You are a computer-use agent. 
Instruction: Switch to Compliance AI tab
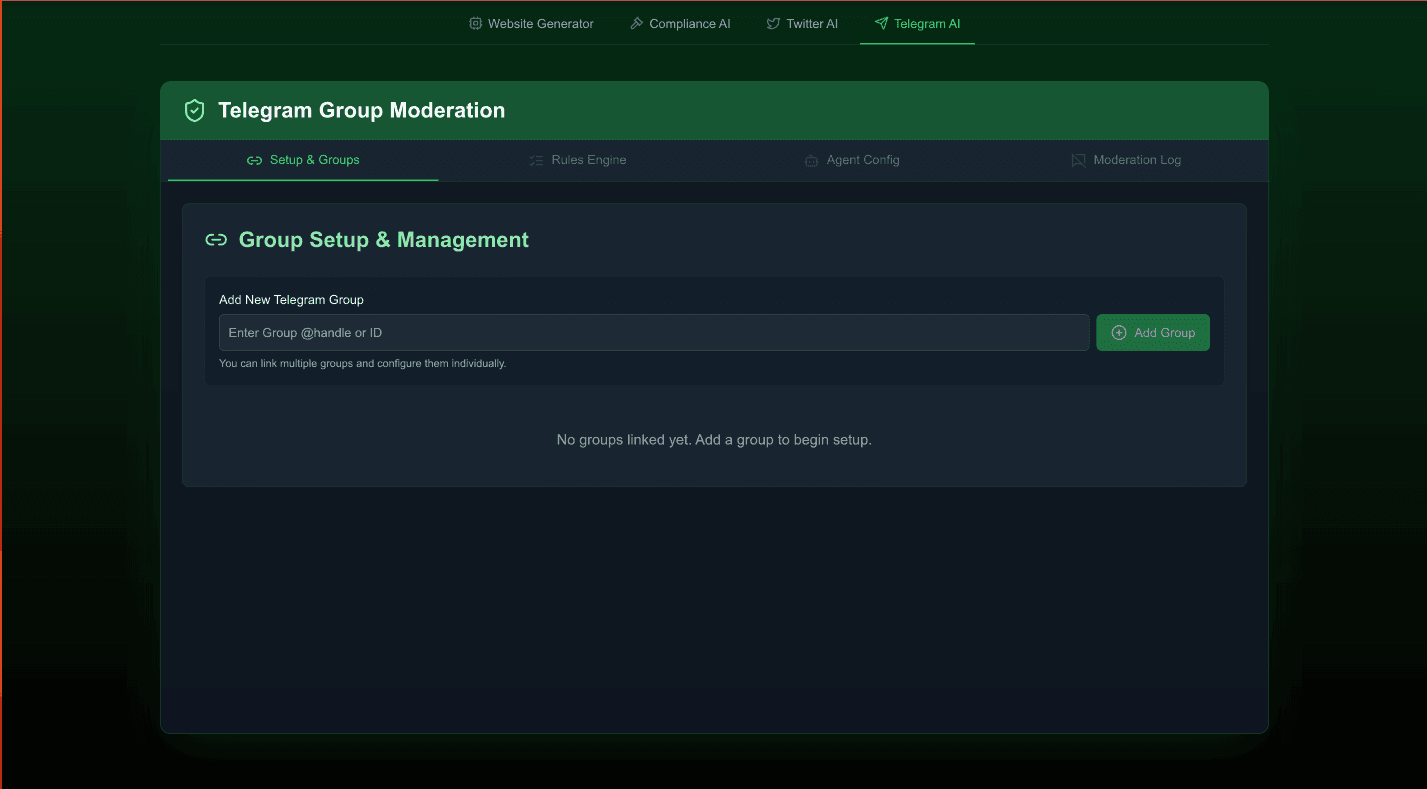tap(680, 23)
